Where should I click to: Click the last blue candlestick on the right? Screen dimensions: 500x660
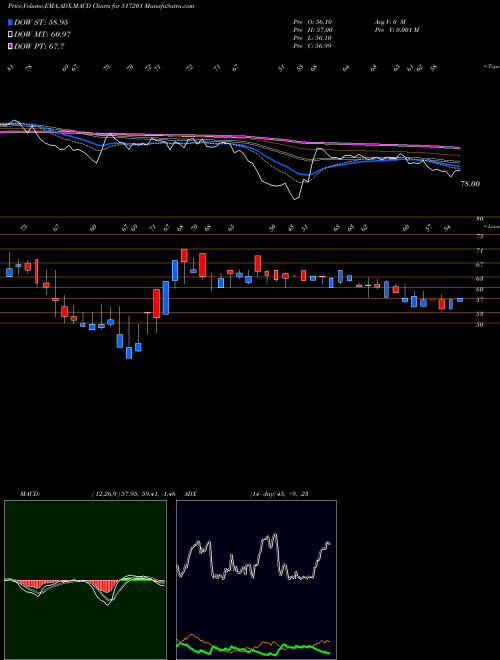tap(460, 300)
